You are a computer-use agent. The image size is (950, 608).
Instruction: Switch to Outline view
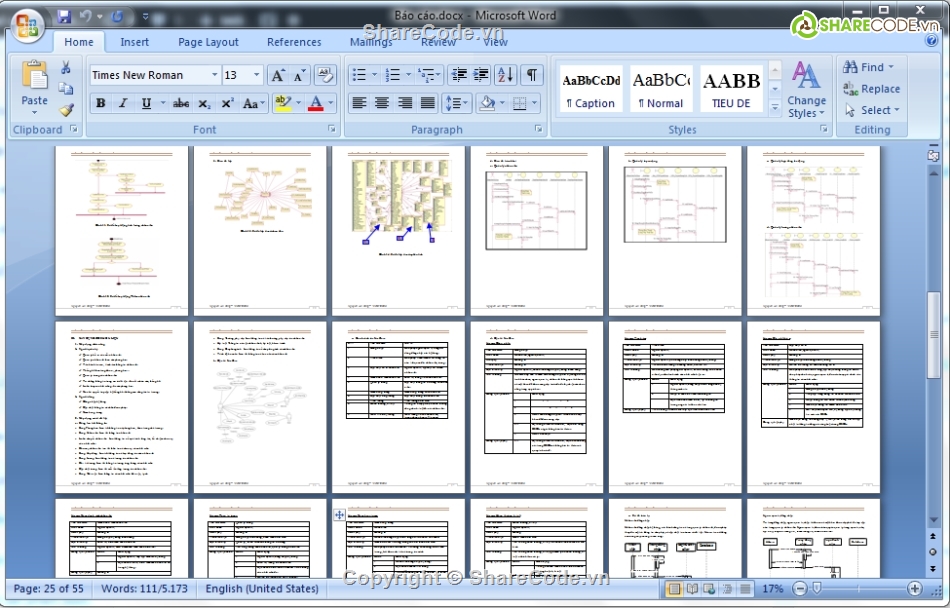tap(728, 589)
